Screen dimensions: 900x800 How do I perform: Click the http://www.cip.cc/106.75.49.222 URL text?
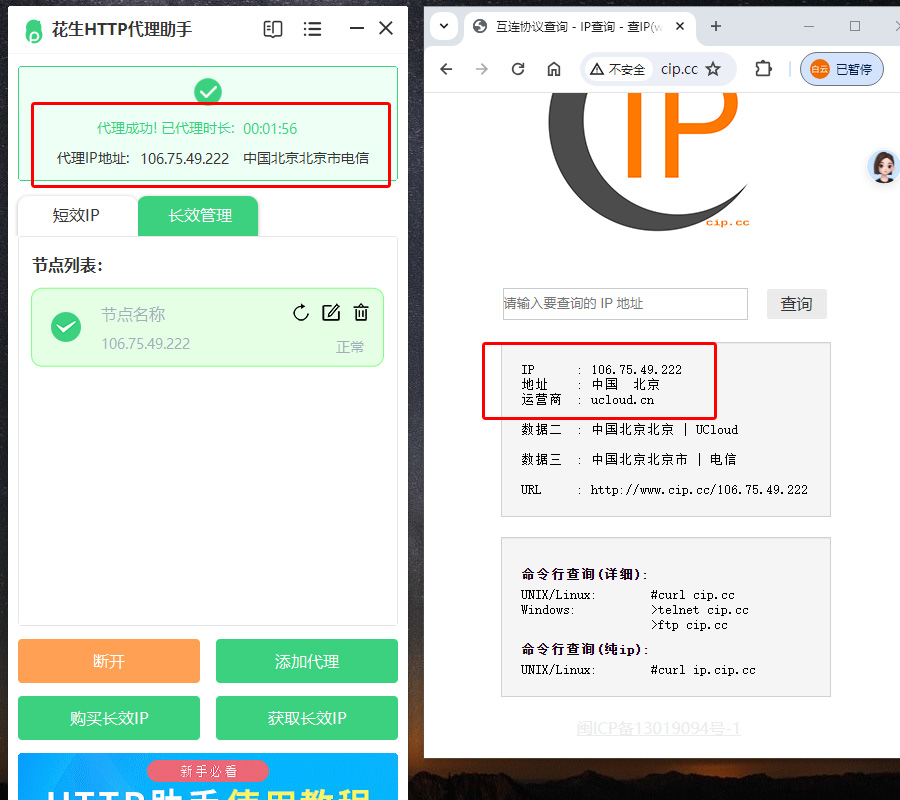699,490
